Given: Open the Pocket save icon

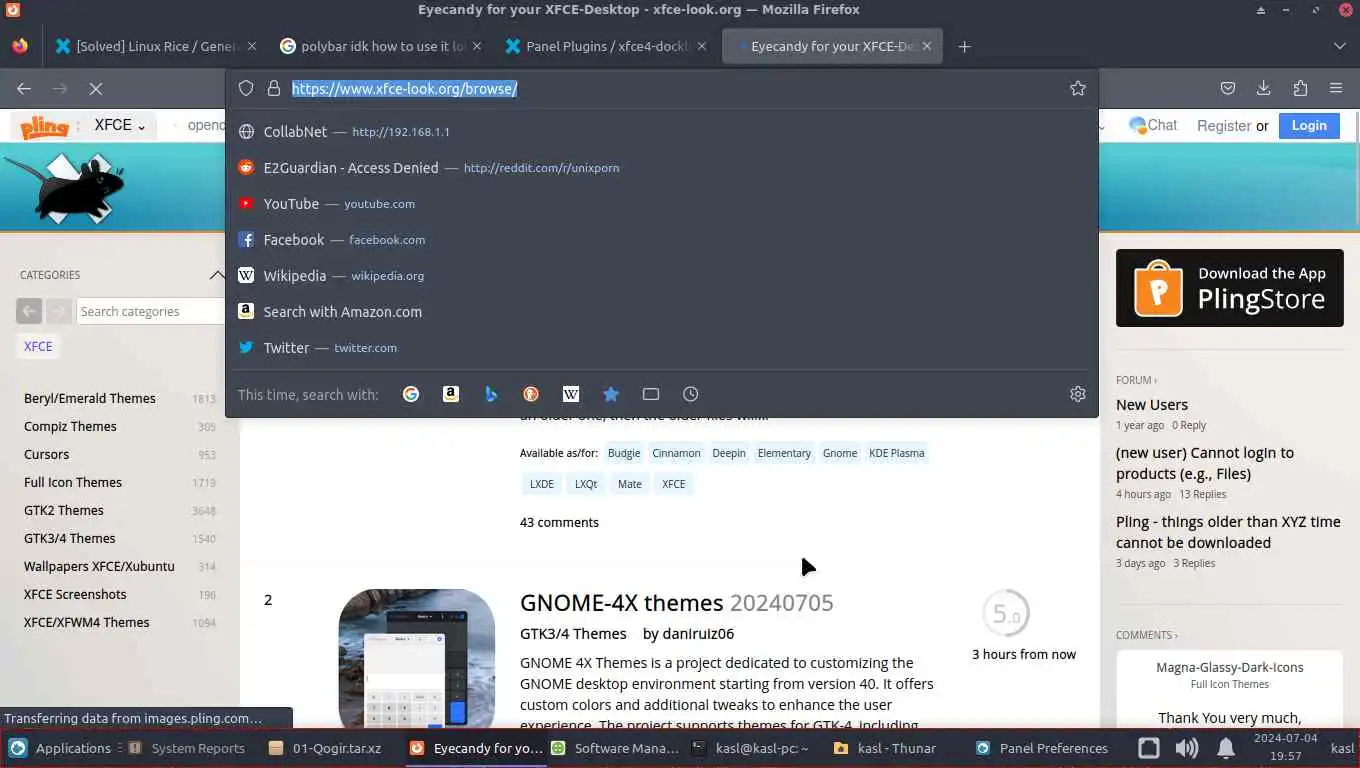Looking at the screenshot, I should (x=1228, y=88).
